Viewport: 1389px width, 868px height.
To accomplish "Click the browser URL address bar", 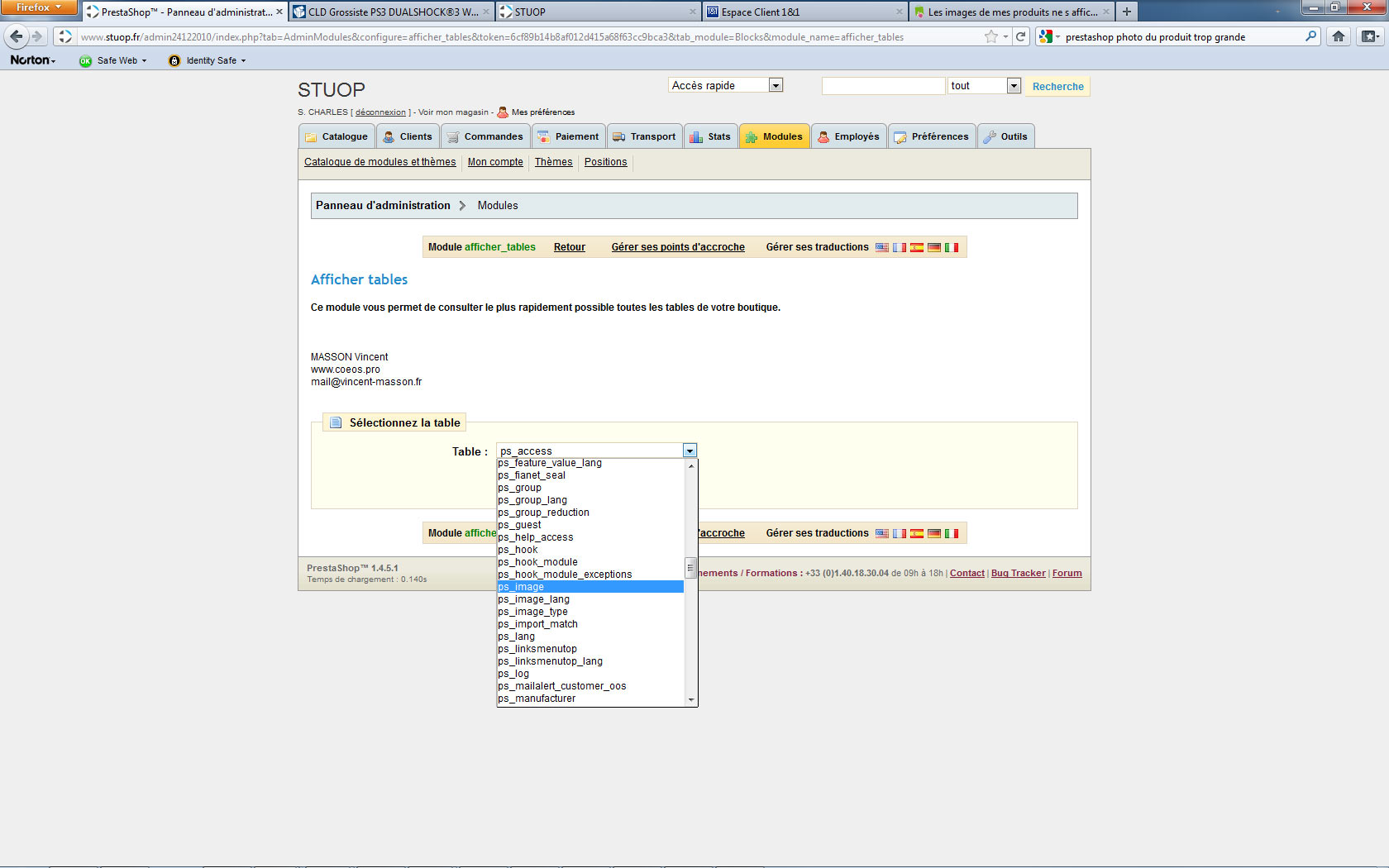I will tap(529, 36).
